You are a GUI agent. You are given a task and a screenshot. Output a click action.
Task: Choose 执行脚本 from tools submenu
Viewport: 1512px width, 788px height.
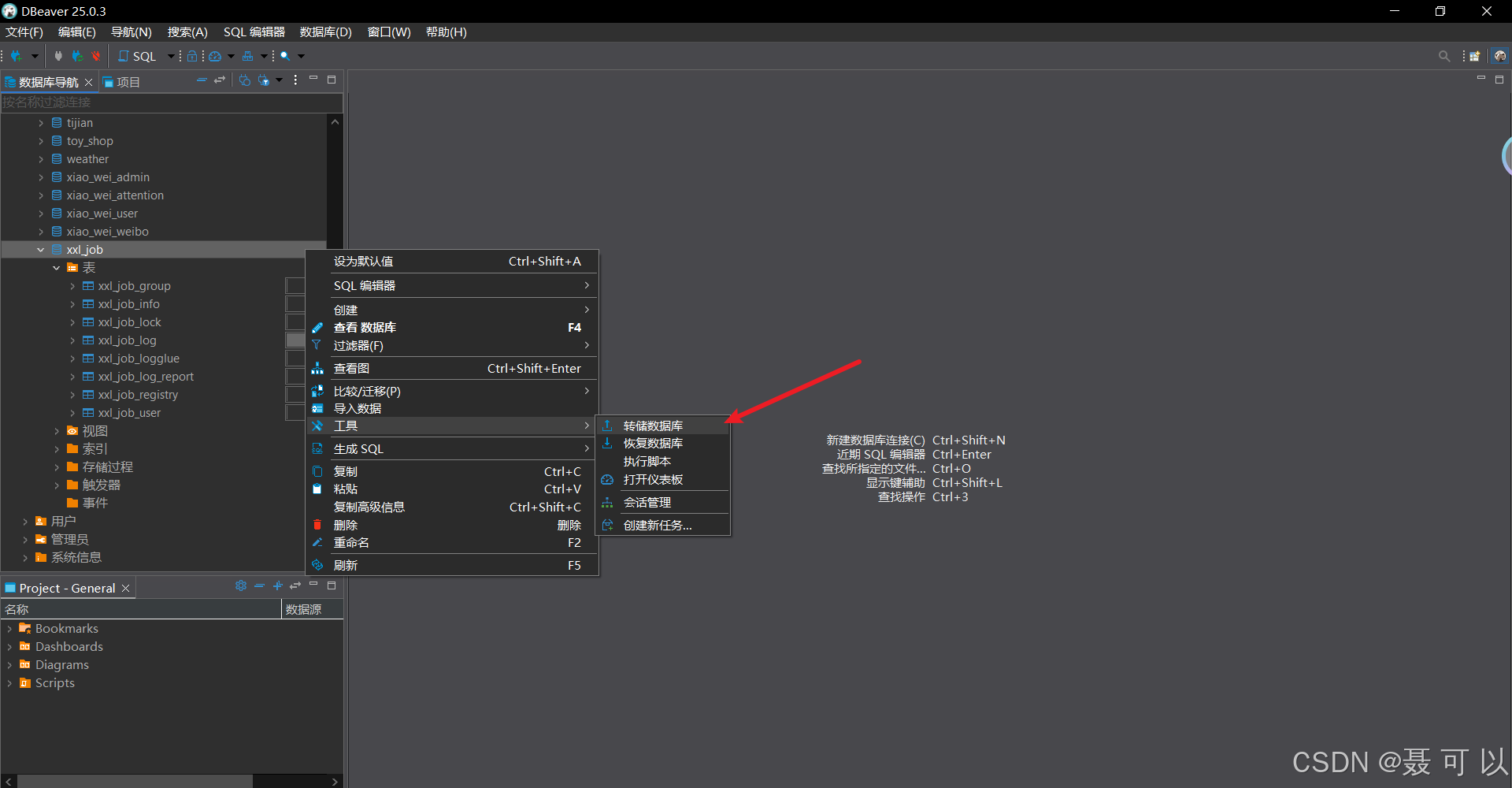click(x=662, y=462)
